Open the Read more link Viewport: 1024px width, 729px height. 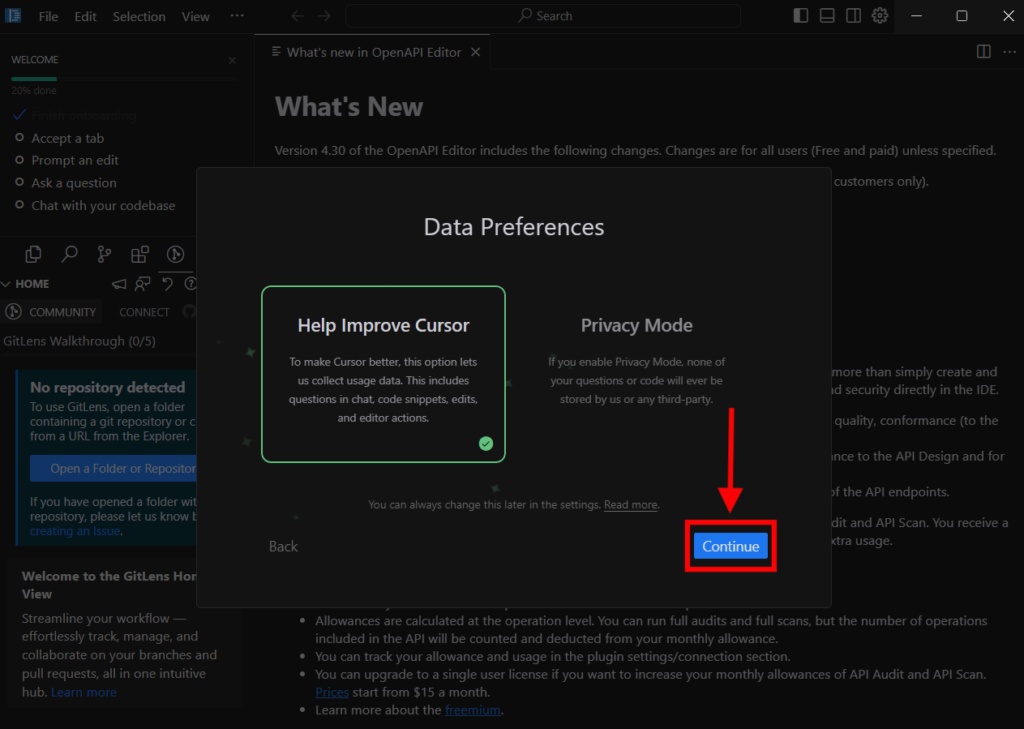[630, 504]
